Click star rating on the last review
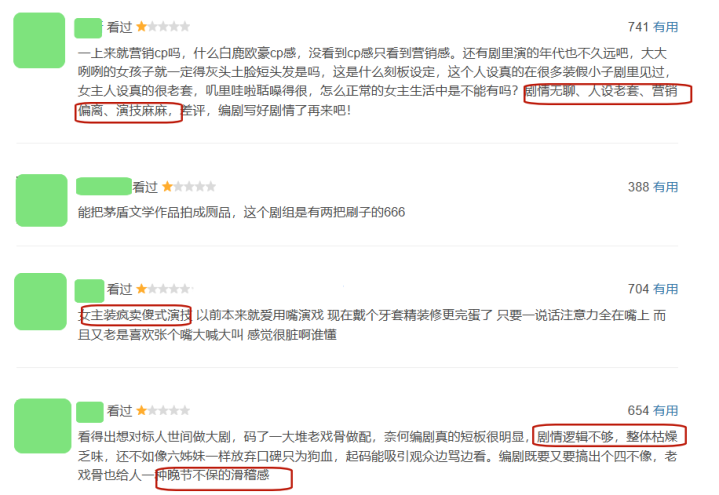 pos(163,411)
